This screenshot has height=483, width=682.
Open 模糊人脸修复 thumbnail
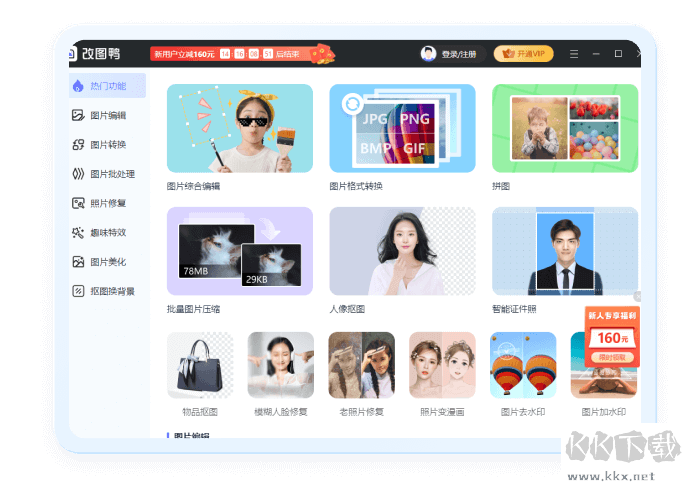point(281,365)
